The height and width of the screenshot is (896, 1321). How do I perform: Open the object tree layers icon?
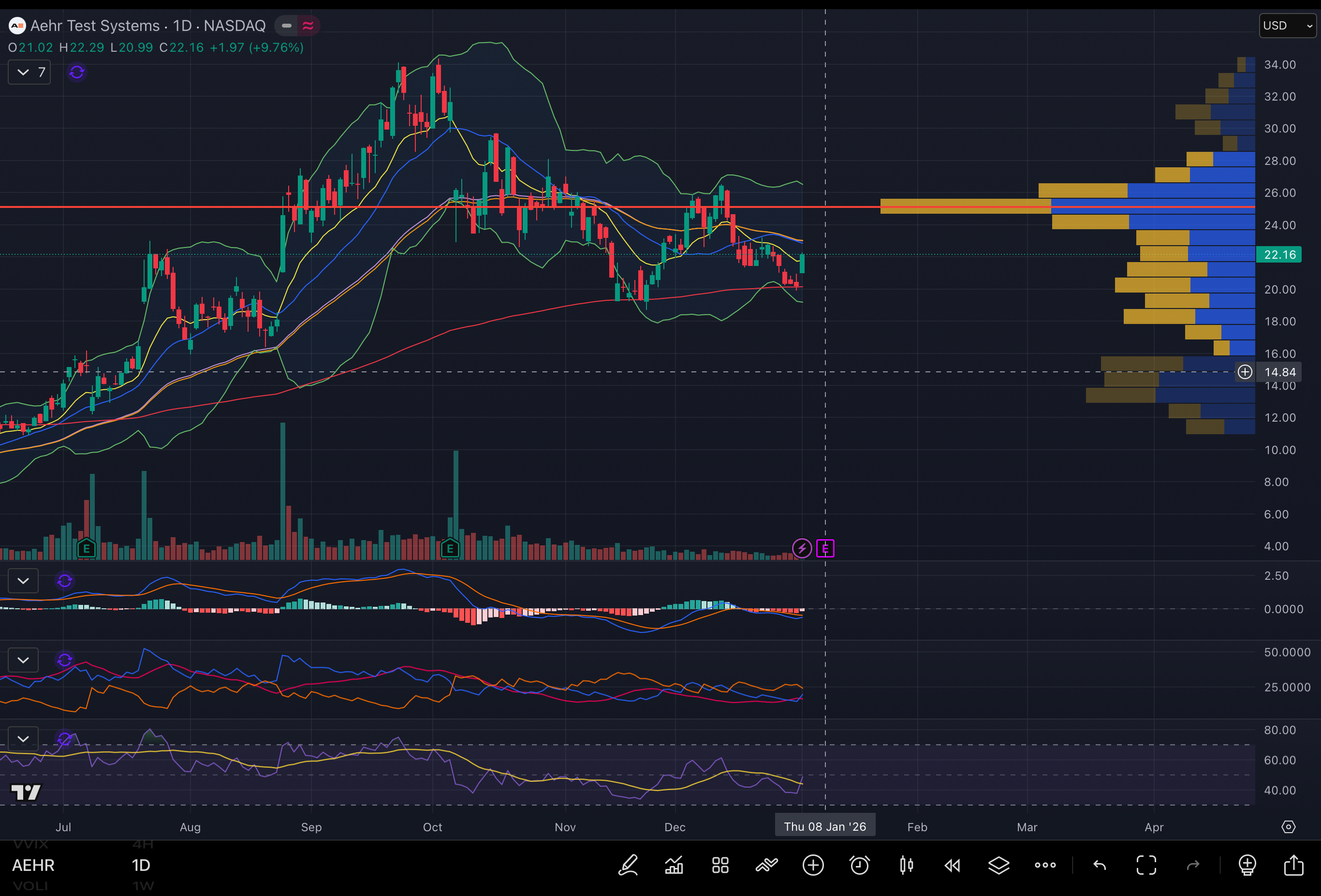[998, 865]
